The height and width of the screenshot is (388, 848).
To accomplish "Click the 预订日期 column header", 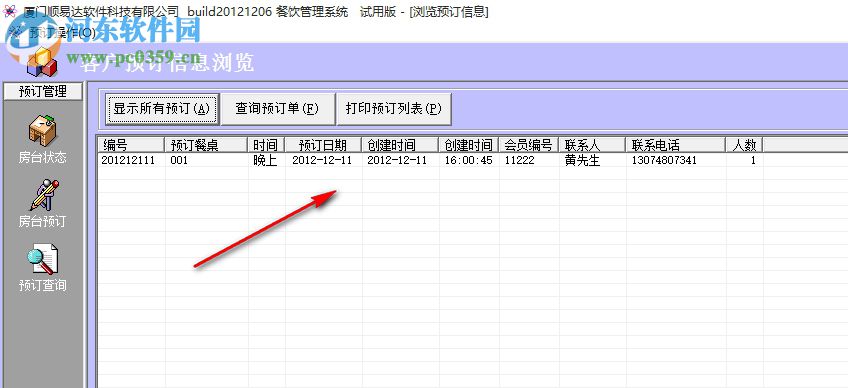I will (x=323, y=145).
